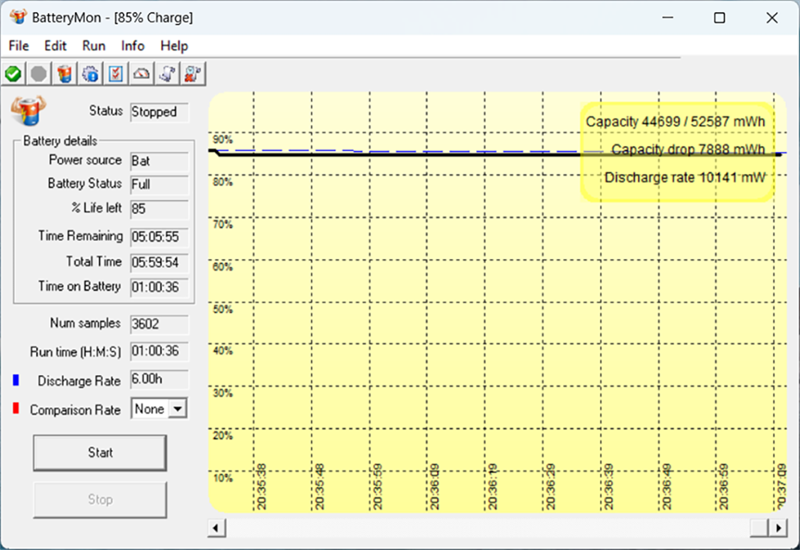Screen dimensions: 800x550
Task: Click the disabled Stop button
Action: [x=100, y=499]
